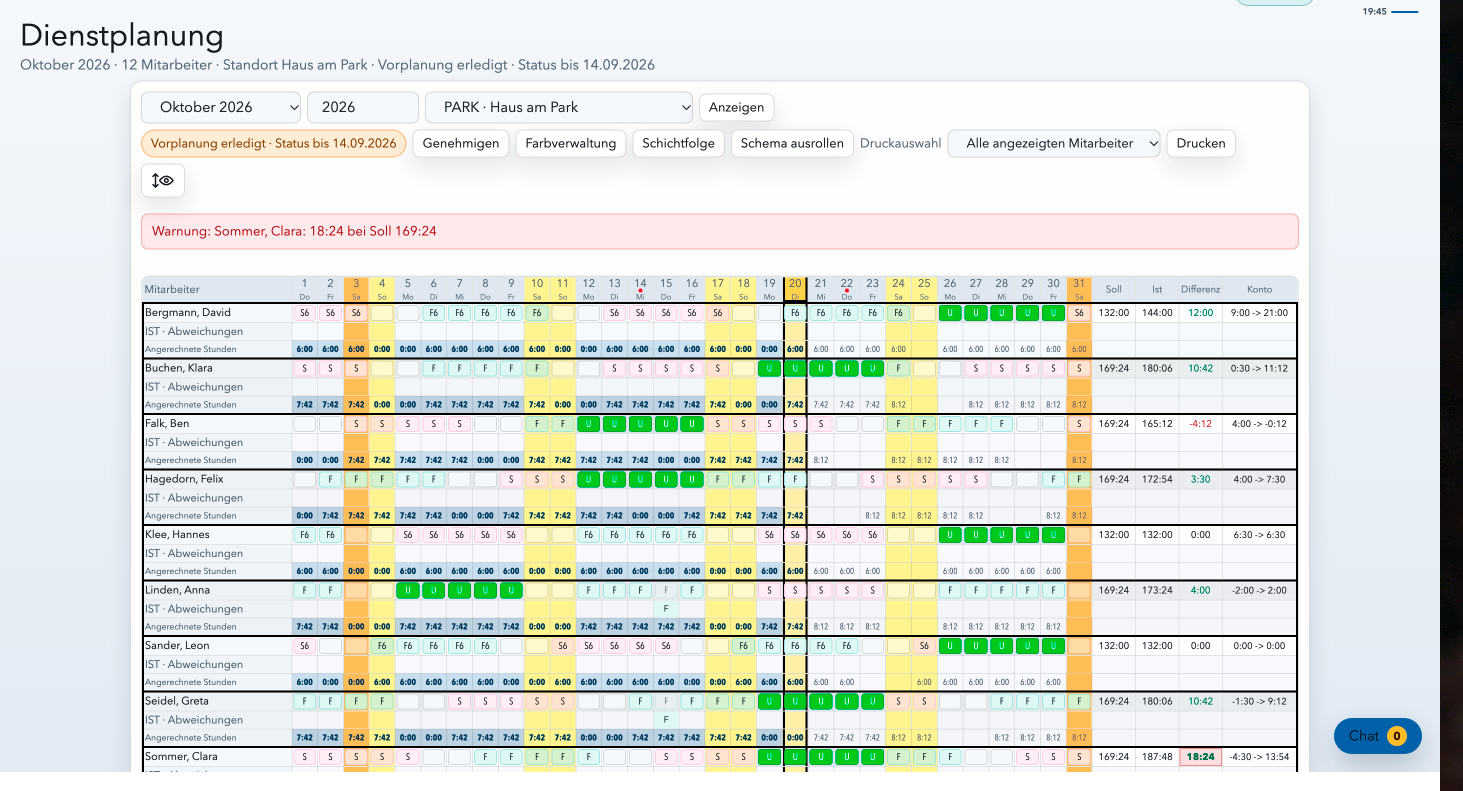Image resolution: width=1463 pixels, height=791 pixels.
Task: Click Bergmann's Konto value 9:00 -> 21:00
Action: point(1260,313)
